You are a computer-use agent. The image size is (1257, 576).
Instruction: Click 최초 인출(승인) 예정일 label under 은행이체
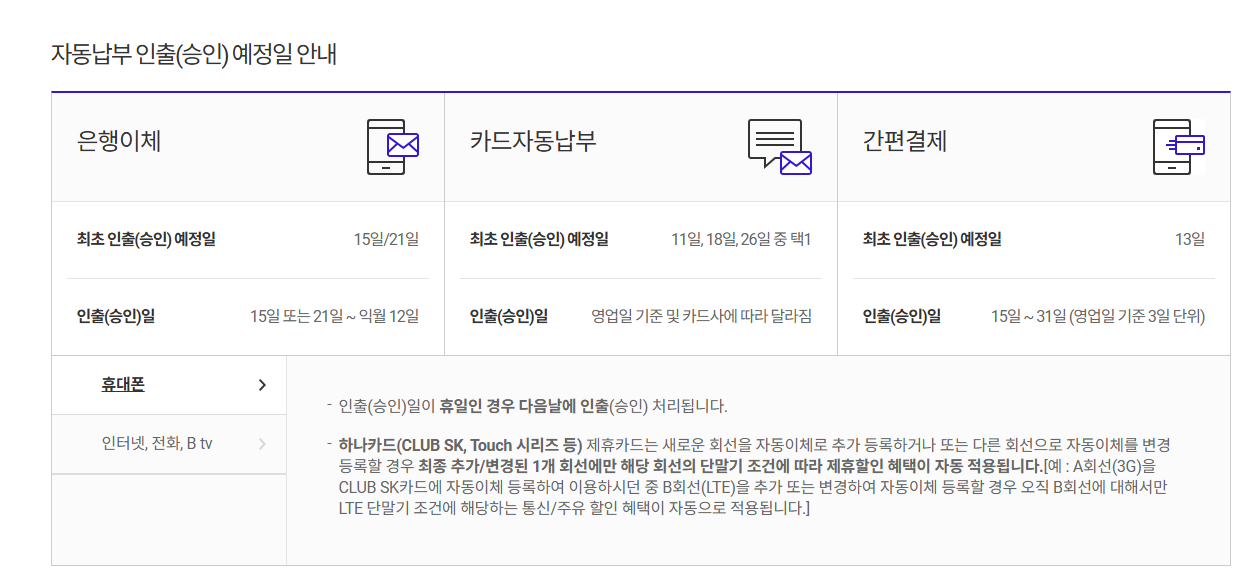[146, 239]
